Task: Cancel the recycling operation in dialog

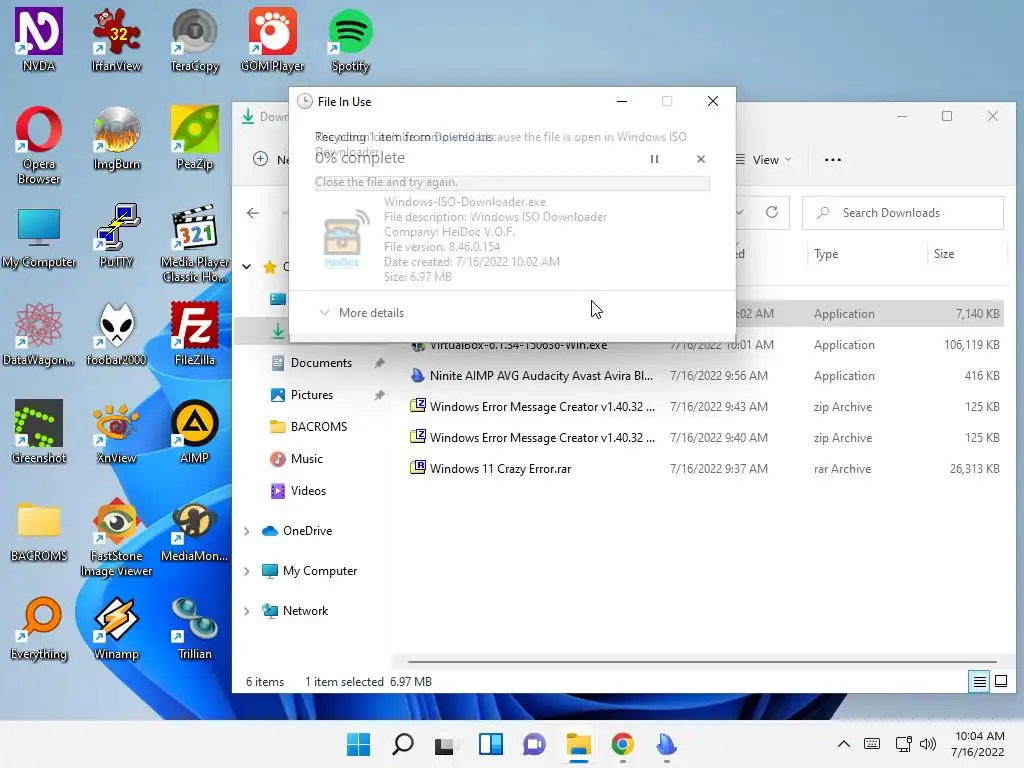Action: (x=701, y=159)
